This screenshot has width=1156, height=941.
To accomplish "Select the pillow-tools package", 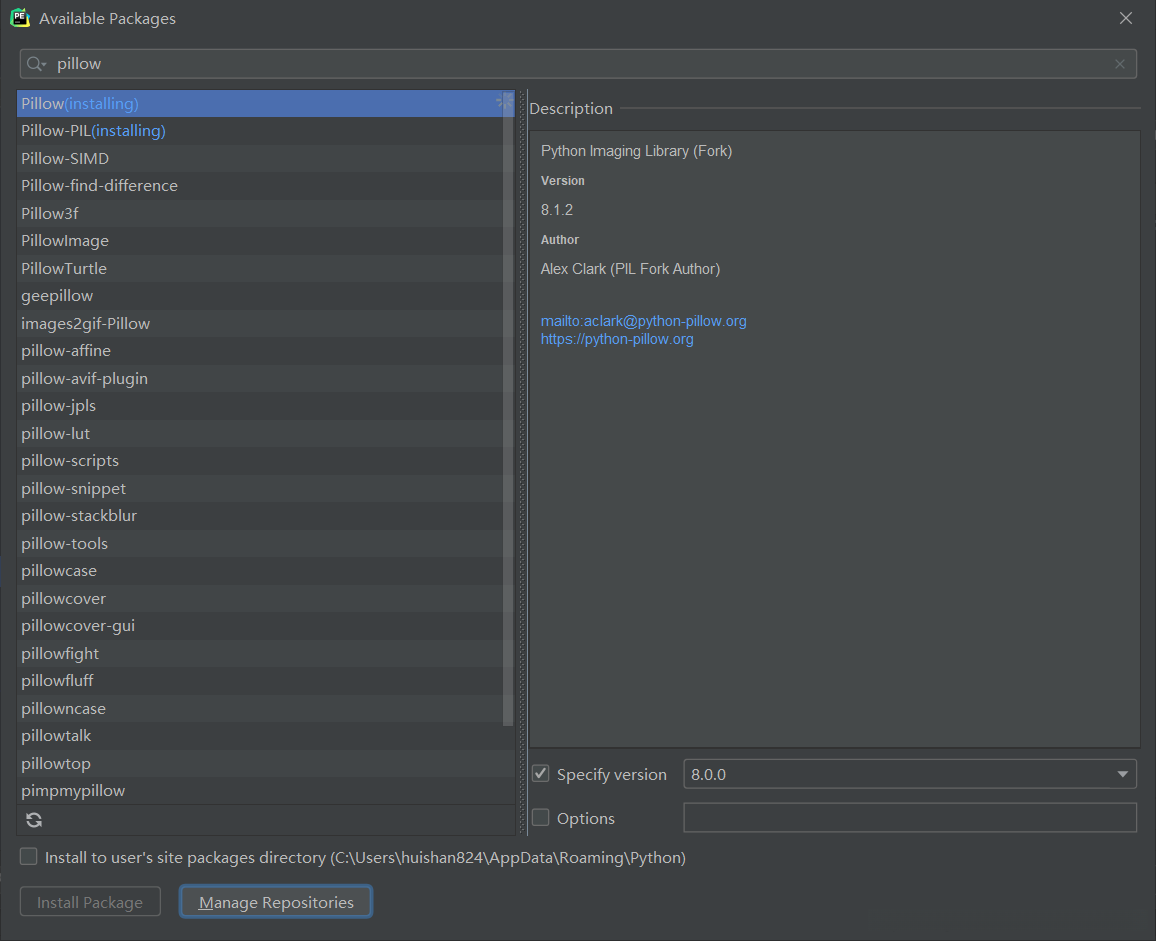I will point(265,544).
